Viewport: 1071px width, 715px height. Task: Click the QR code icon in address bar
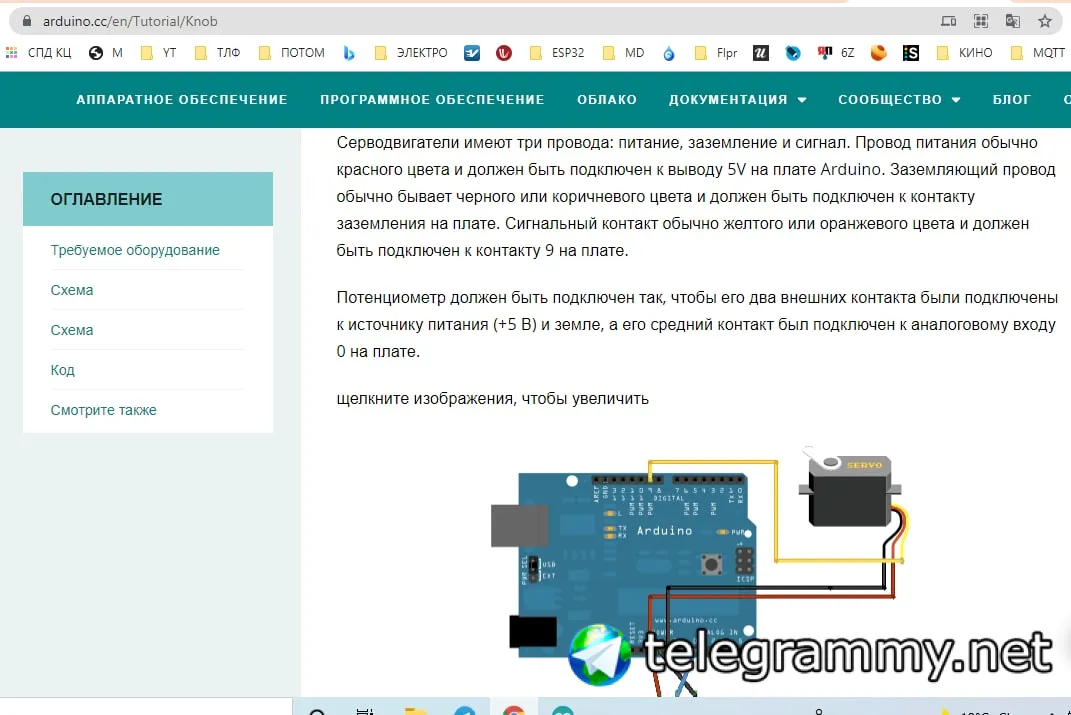pos(981,21)
